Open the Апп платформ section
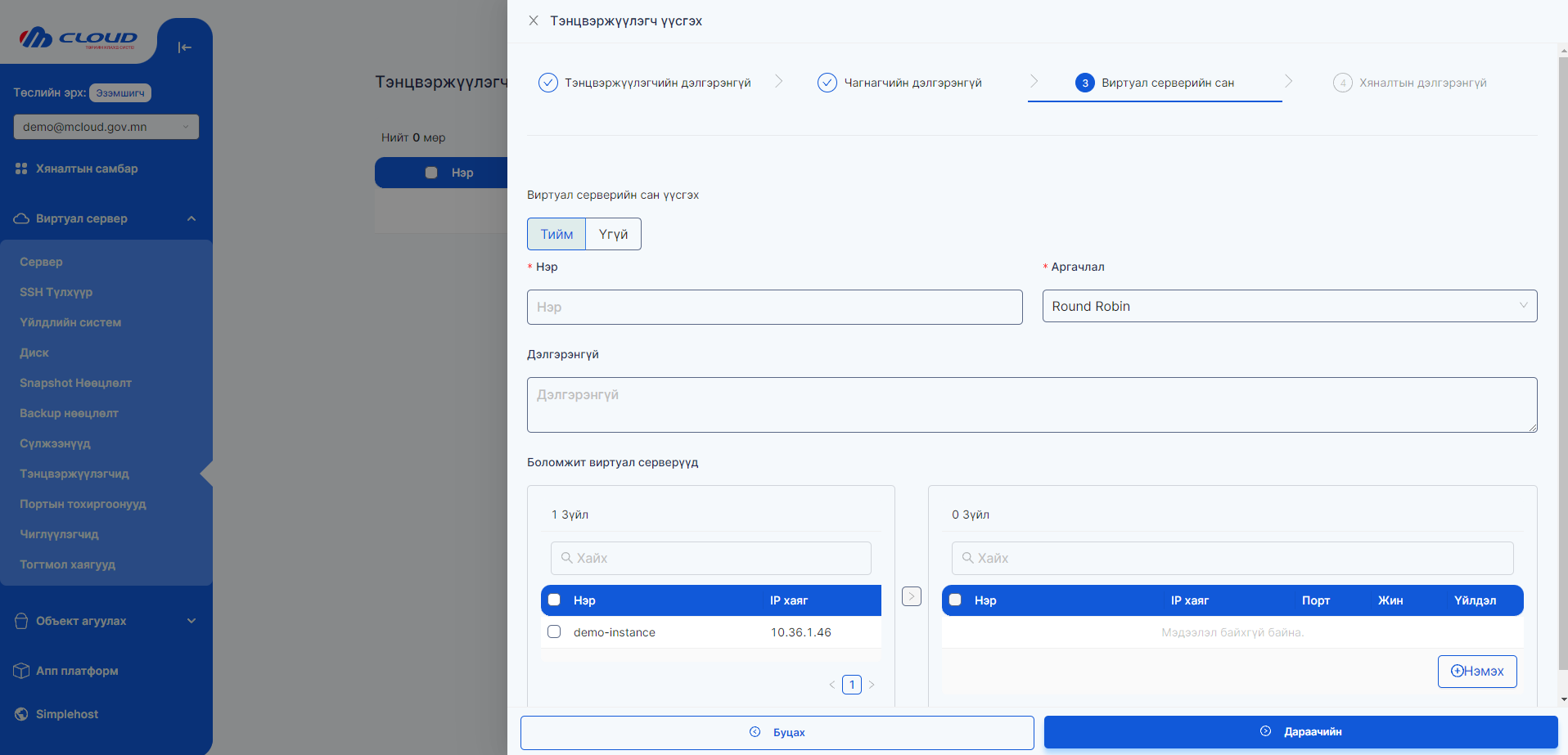This screenshot has width=1568, height=755. [76, 671]
